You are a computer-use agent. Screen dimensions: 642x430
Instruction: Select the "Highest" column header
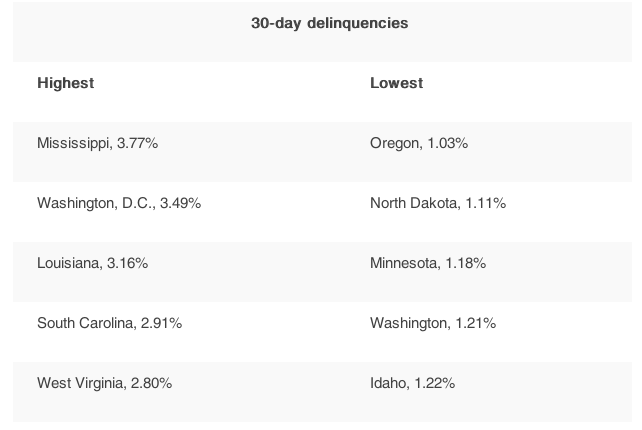coord(65,83)
